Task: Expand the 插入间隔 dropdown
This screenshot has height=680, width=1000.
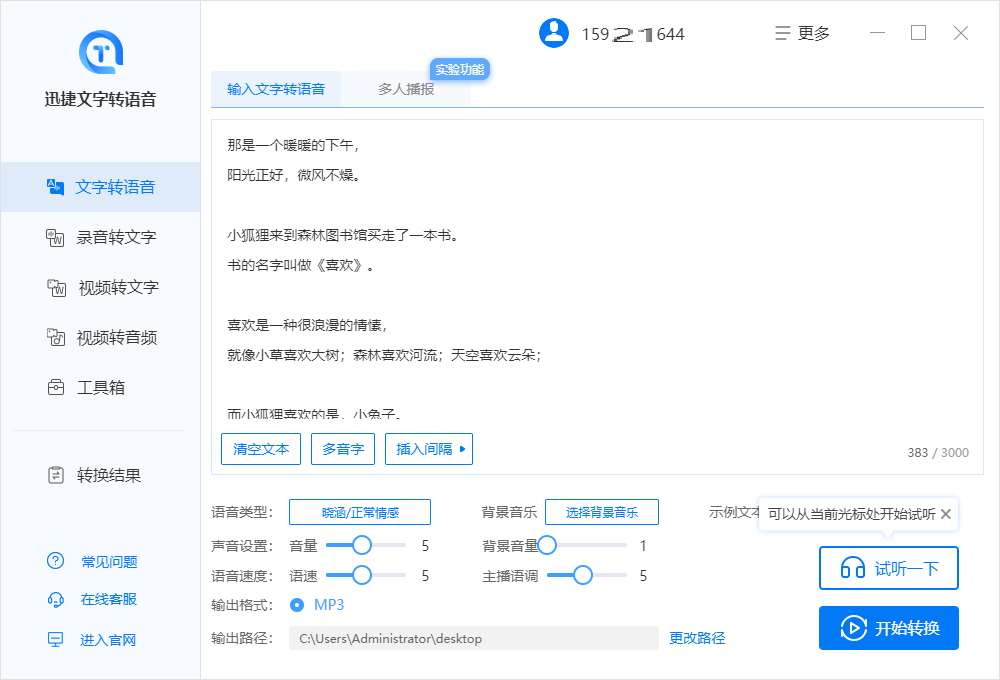Action: [x=429, y=449]
